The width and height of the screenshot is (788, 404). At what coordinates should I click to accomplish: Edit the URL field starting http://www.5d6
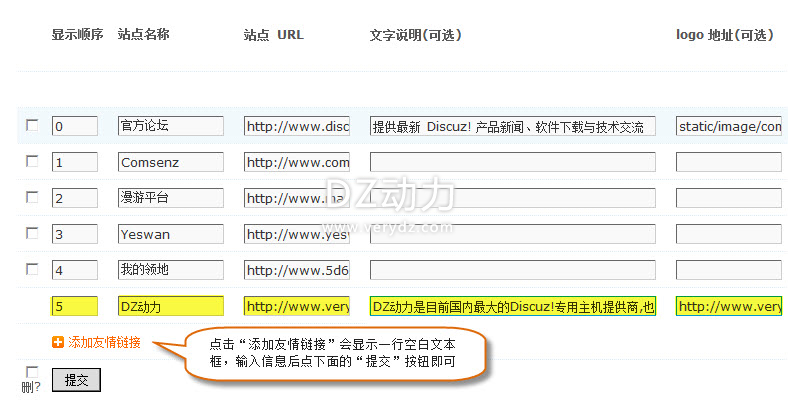click(x=297, y=270)
